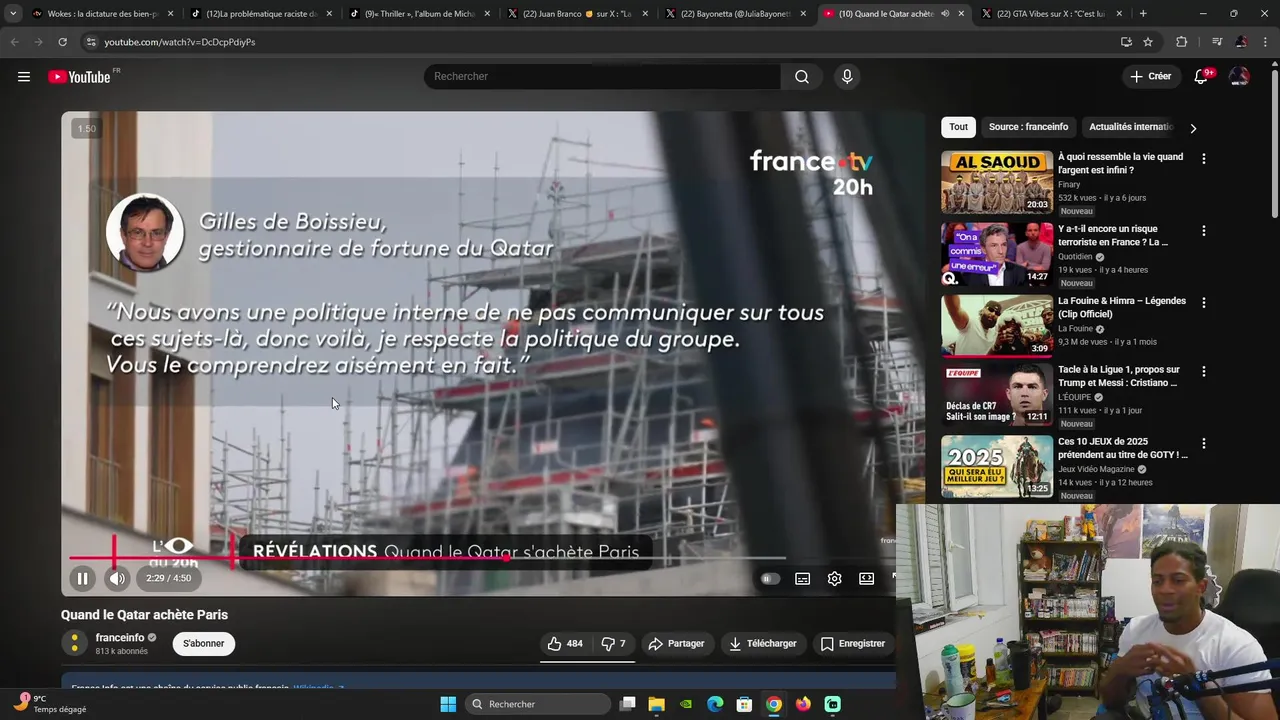Open options for the Finary video

(x=1203, y=159)
